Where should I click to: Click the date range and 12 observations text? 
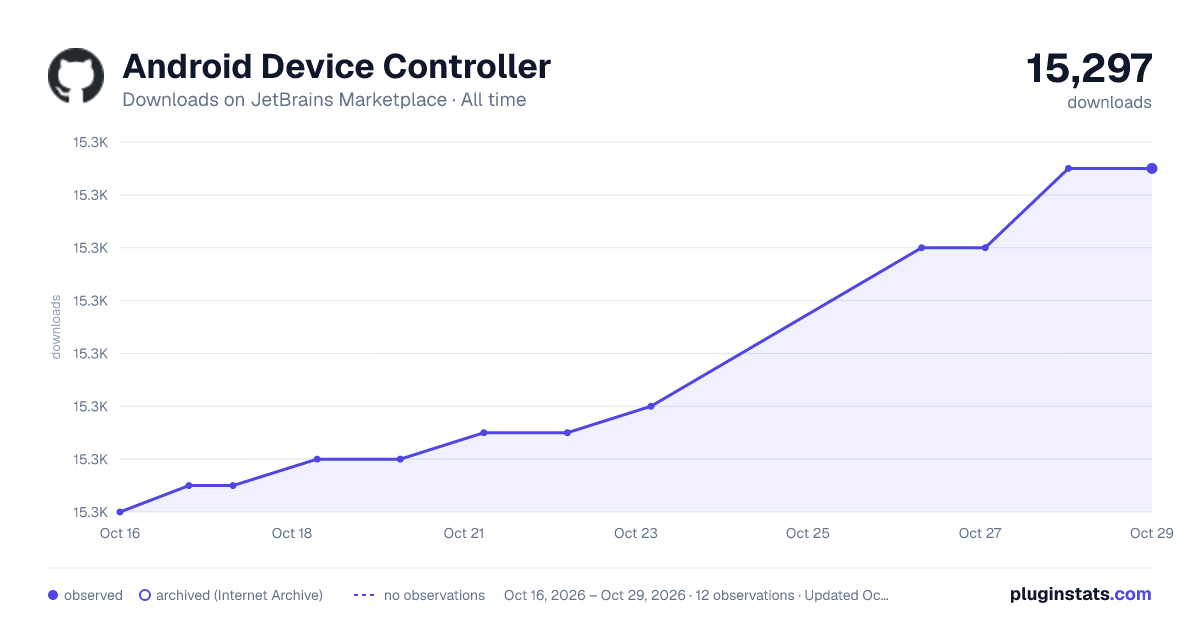coord(696,595)
